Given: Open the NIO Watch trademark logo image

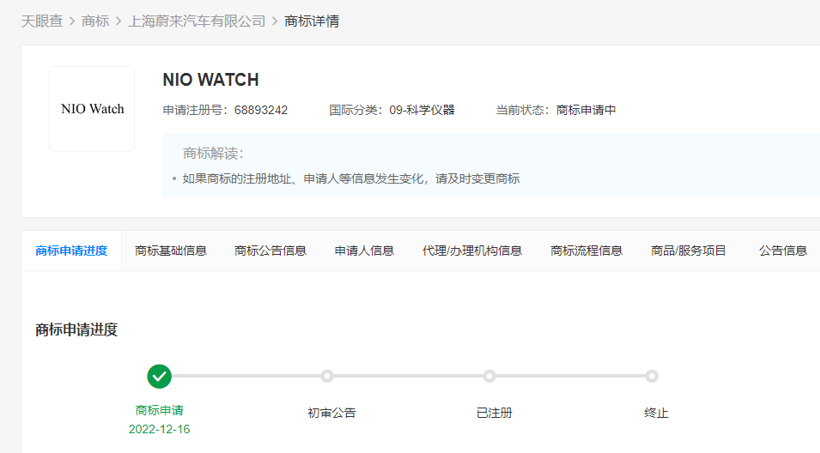Looking at the screenshot, I should click(x=92, y=109).
